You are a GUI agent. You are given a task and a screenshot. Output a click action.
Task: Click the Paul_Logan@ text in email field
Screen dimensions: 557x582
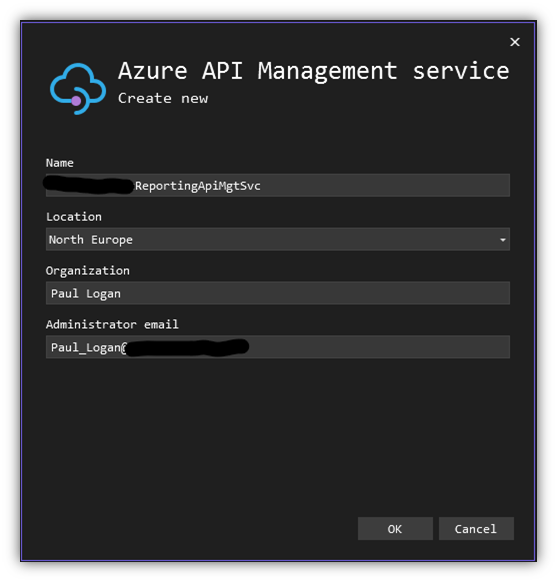tap(89, 347)
